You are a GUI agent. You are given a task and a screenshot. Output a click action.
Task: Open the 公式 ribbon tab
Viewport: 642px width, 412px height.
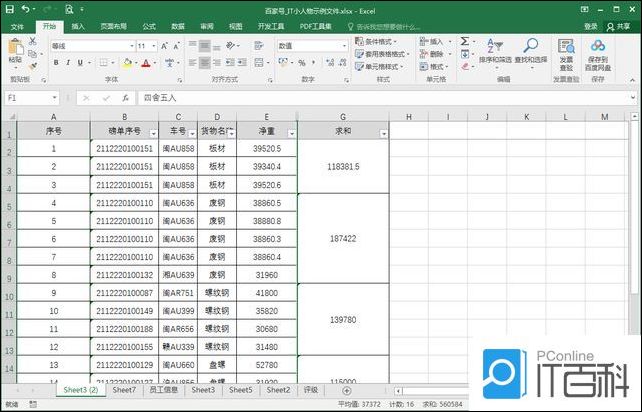(x=149, y=27)
